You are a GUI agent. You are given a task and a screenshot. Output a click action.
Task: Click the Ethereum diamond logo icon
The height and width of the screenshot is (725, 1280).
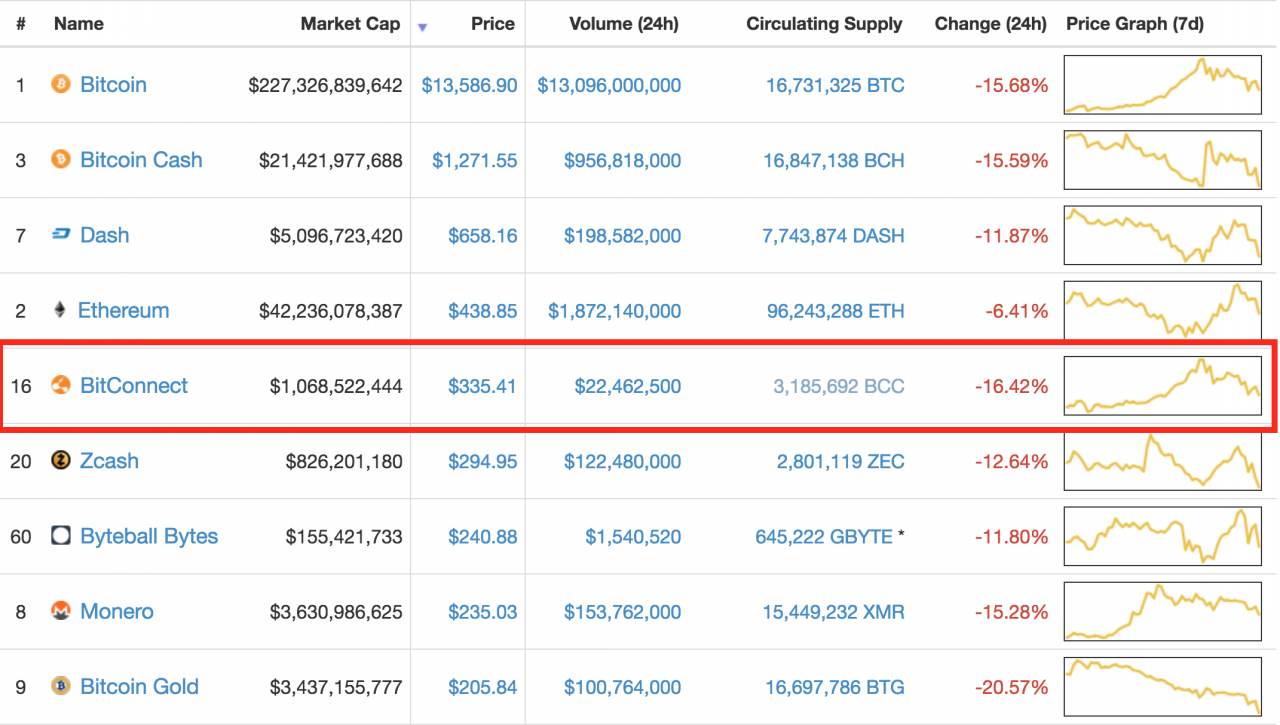click(60, 310)
